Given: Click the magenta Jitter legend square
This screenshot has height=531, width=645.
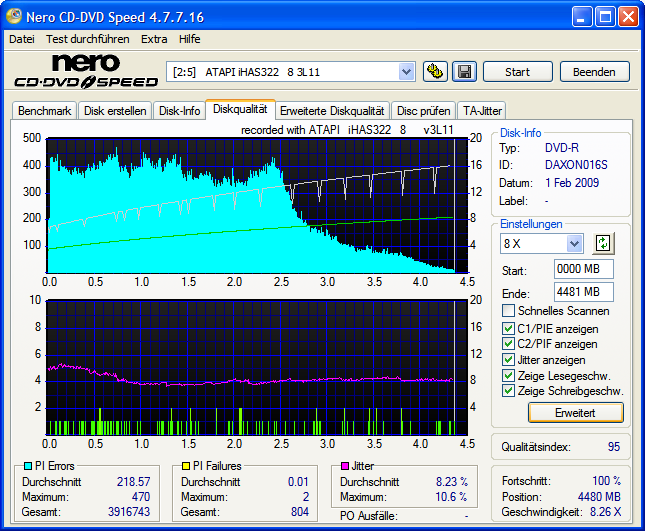Looking at the screenshot, I should click(x=345, y=466).
